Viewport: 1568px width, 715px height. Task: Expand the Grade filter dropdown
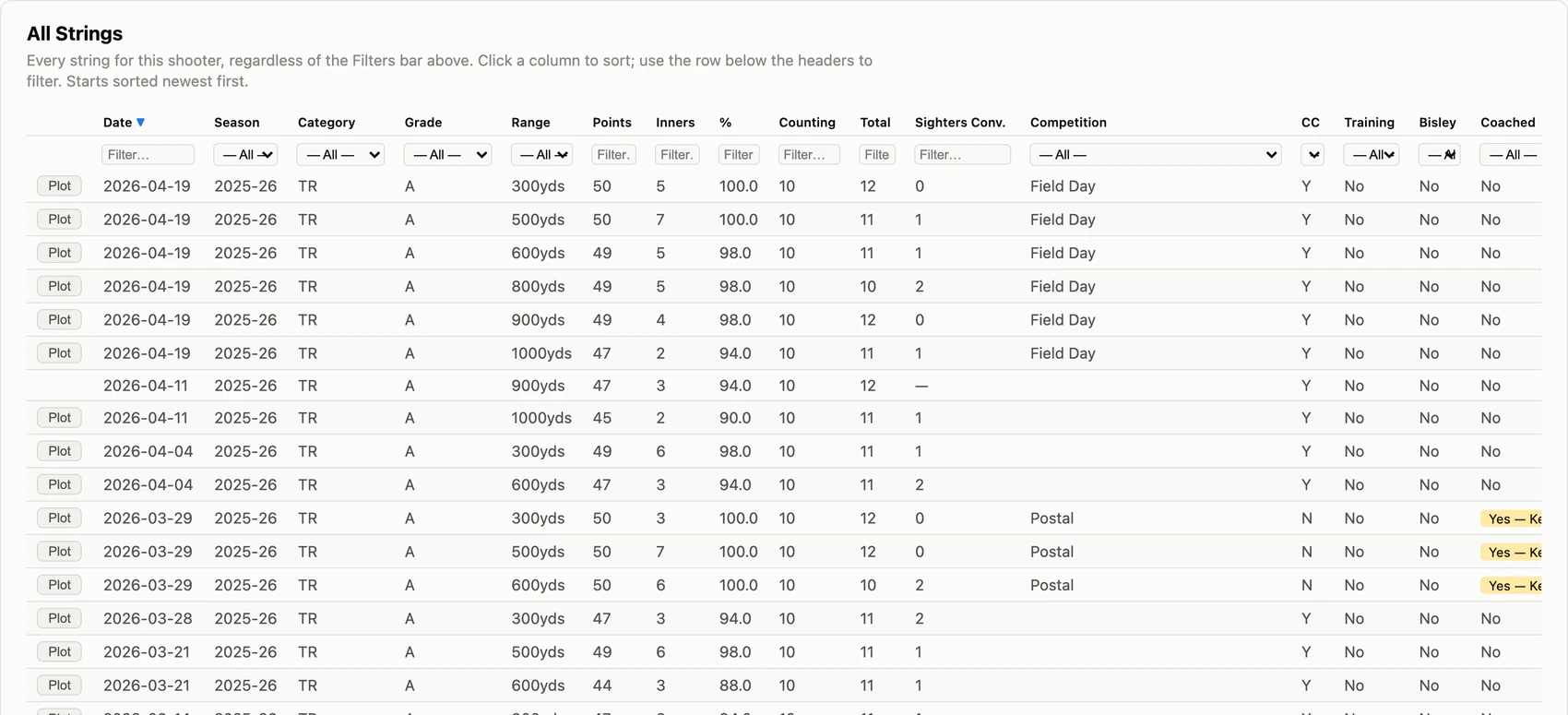coord(447,155)
